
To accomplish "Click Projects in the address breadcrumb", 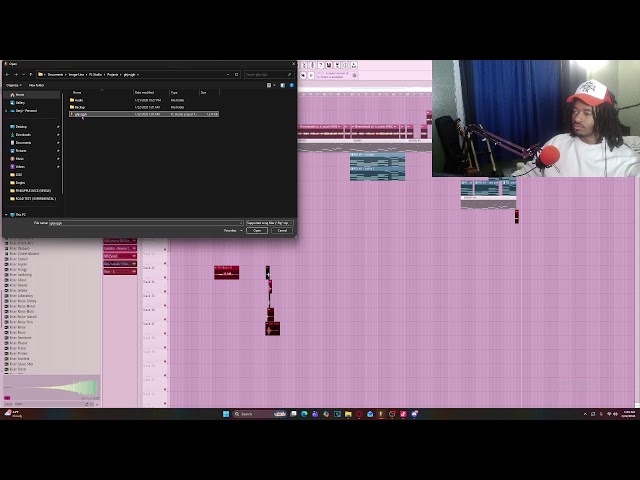I will coord(112,75).
